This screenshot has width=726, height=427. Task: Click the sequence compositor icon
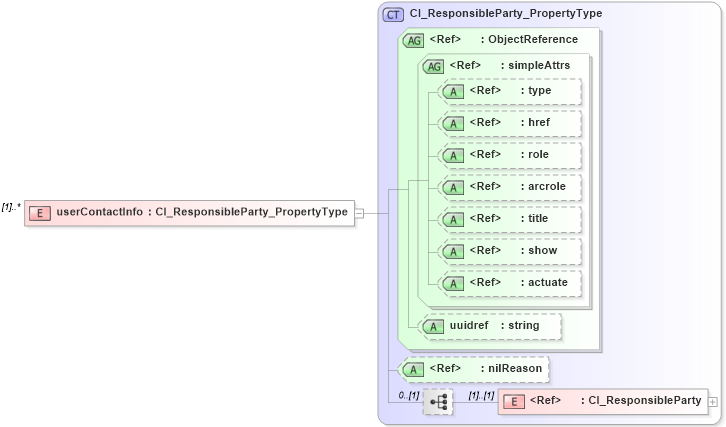pos(438,402)
